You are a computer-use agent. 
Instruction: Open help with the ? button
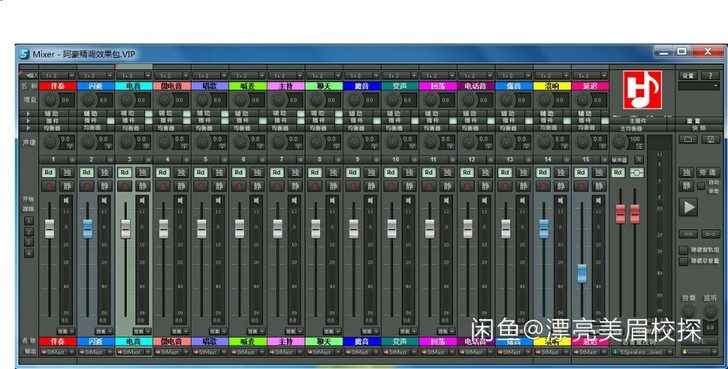click(x=710, y=76)
